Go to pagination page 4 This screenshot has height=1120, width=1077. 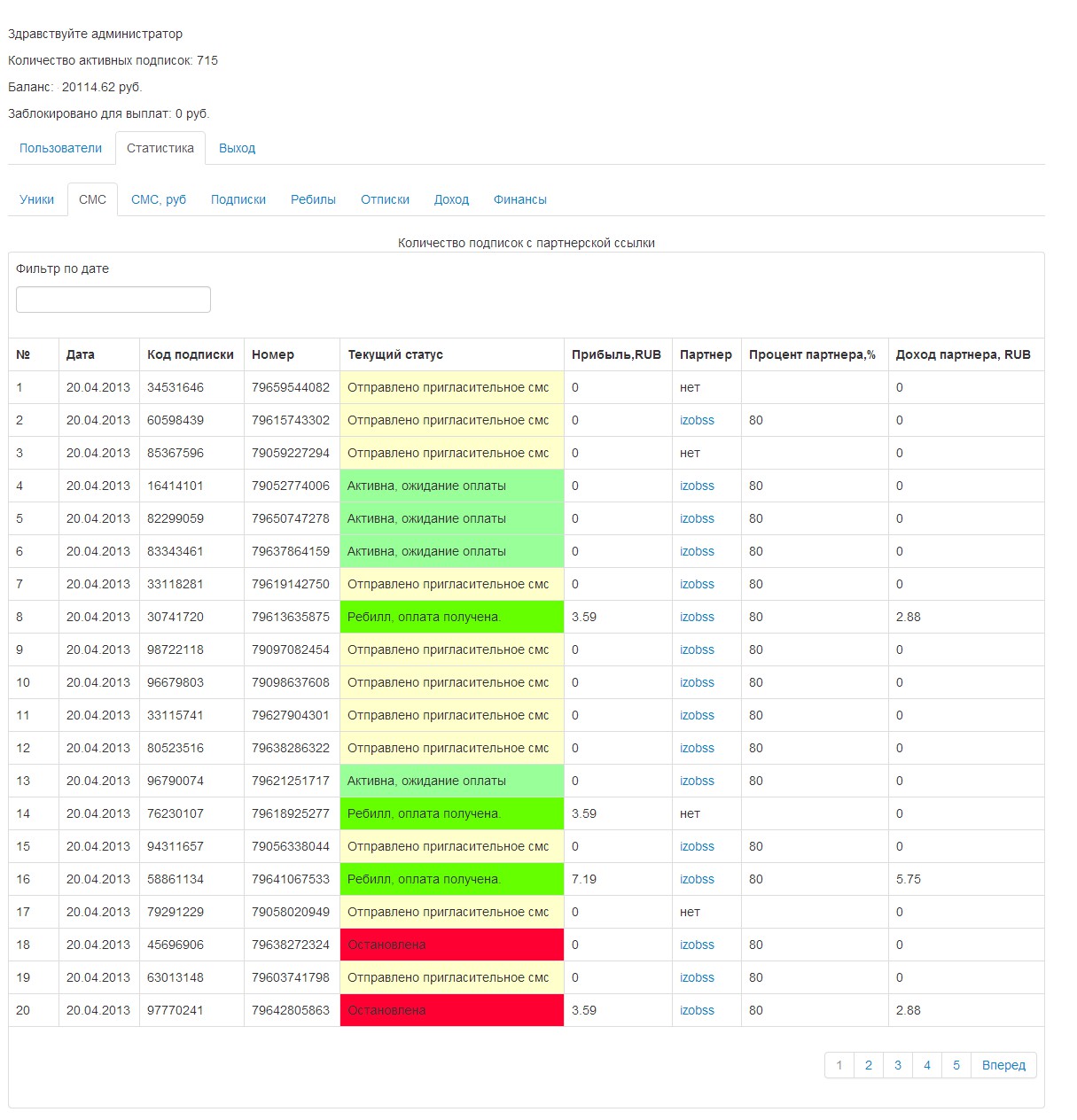(927, 1065)
